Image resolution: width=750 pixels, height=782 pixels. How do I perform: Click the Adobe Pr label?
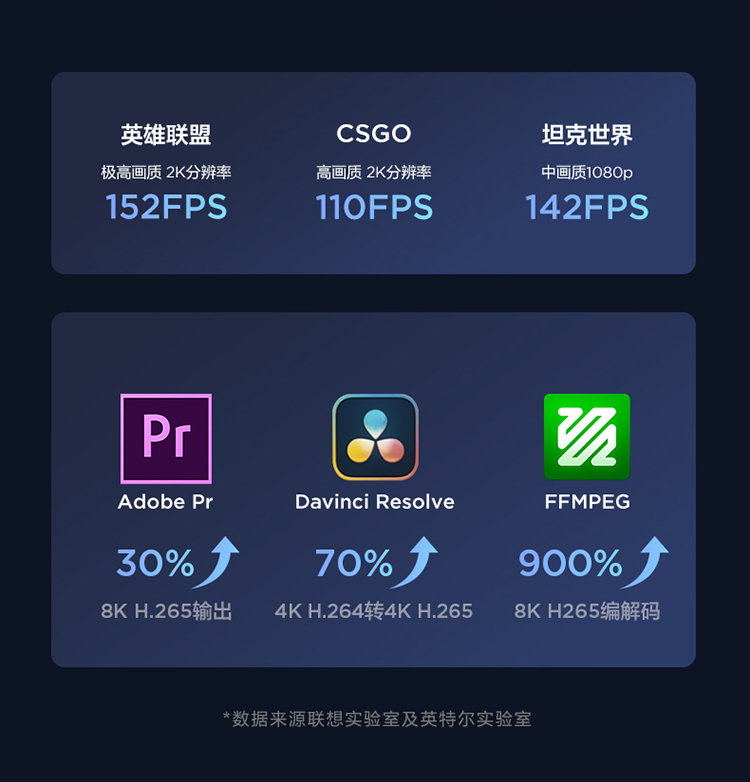[166, 502]
